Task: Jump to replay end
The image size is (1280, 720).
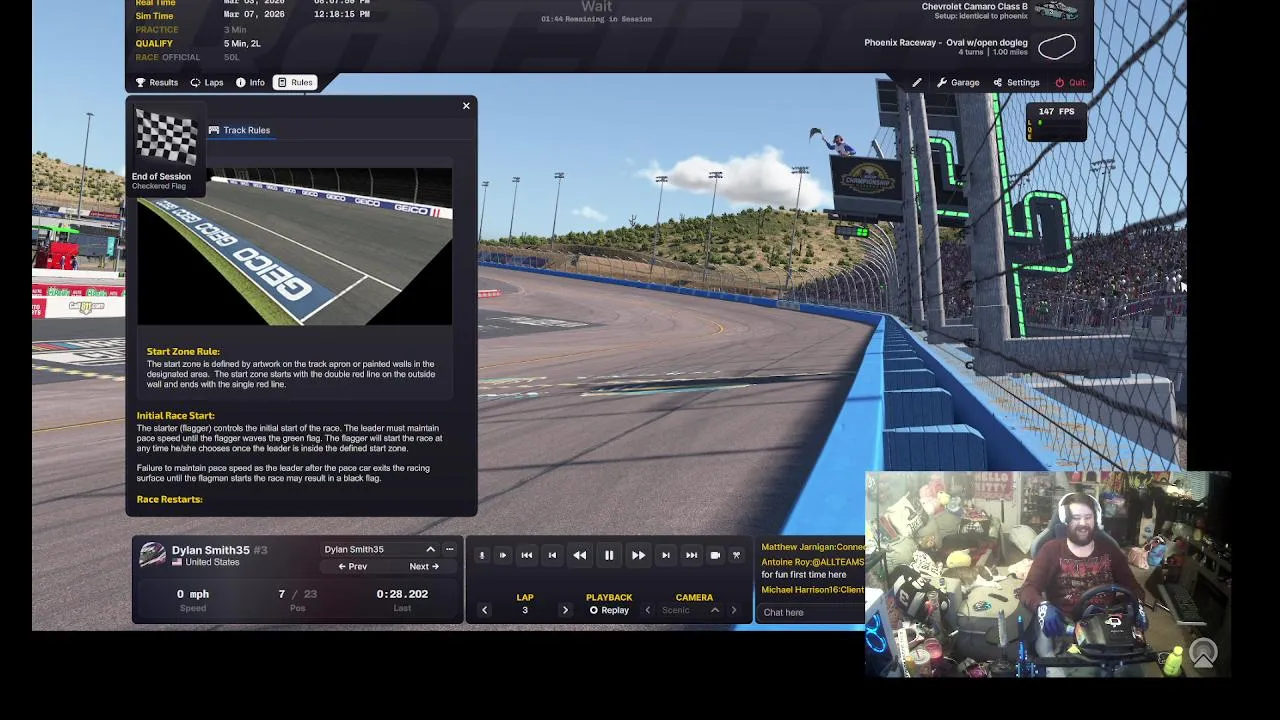Action: click(691, 555)
